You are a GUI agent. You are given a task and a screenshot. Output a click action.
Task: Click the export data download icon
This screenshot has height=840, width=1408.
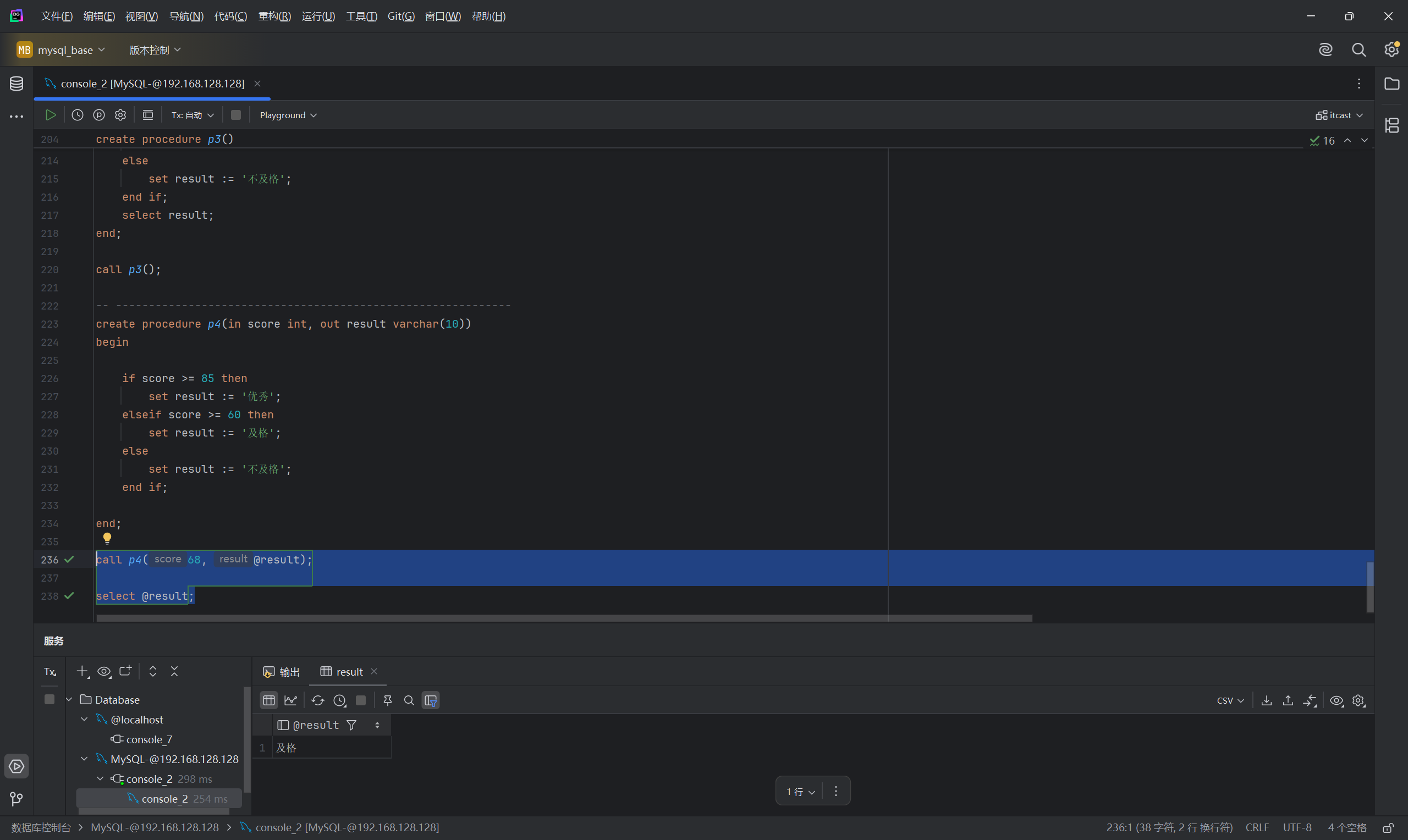[x=1267, y=701]
